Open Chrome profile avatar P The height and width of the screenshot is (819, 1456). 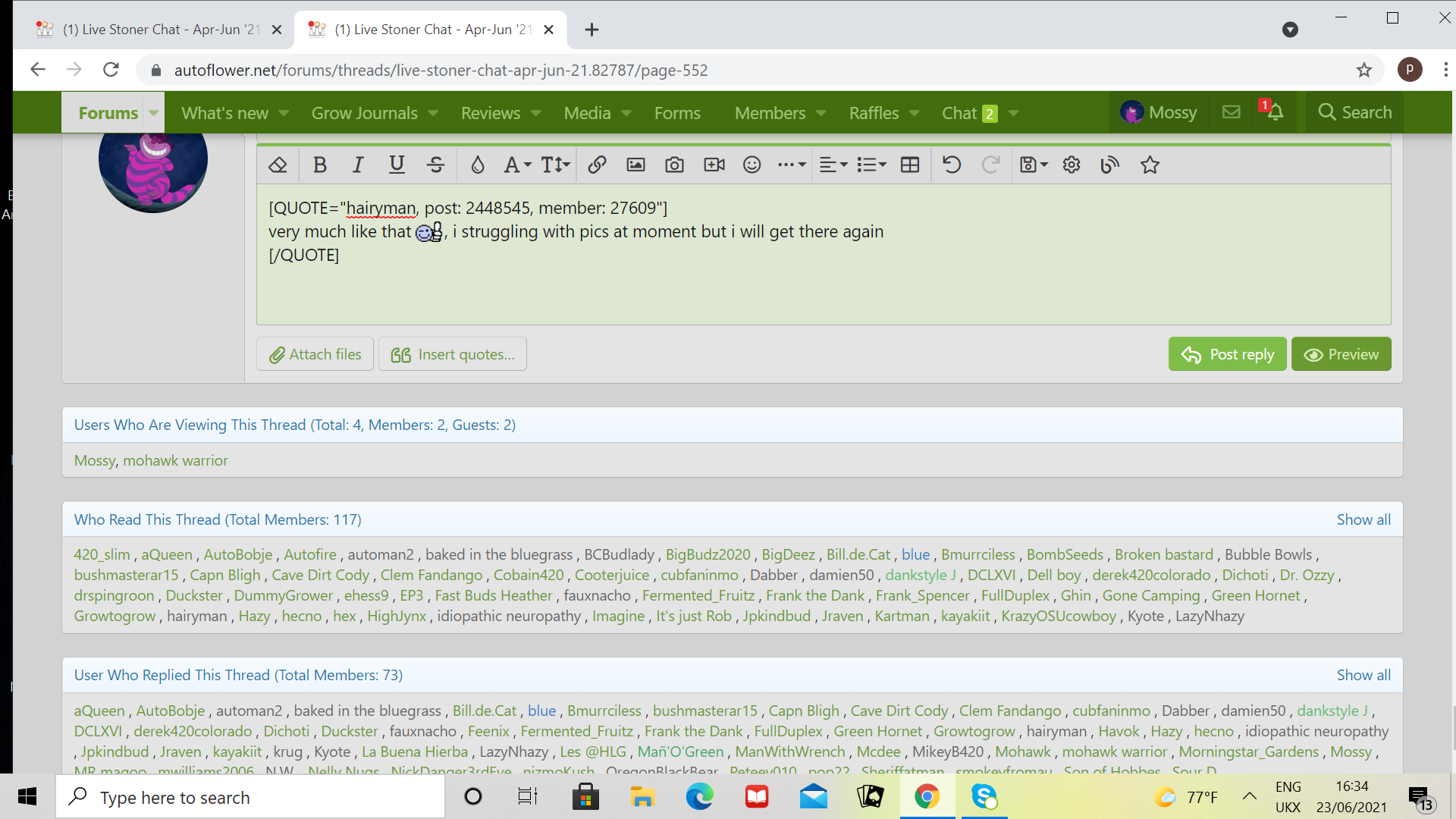tap(1410, 70)
